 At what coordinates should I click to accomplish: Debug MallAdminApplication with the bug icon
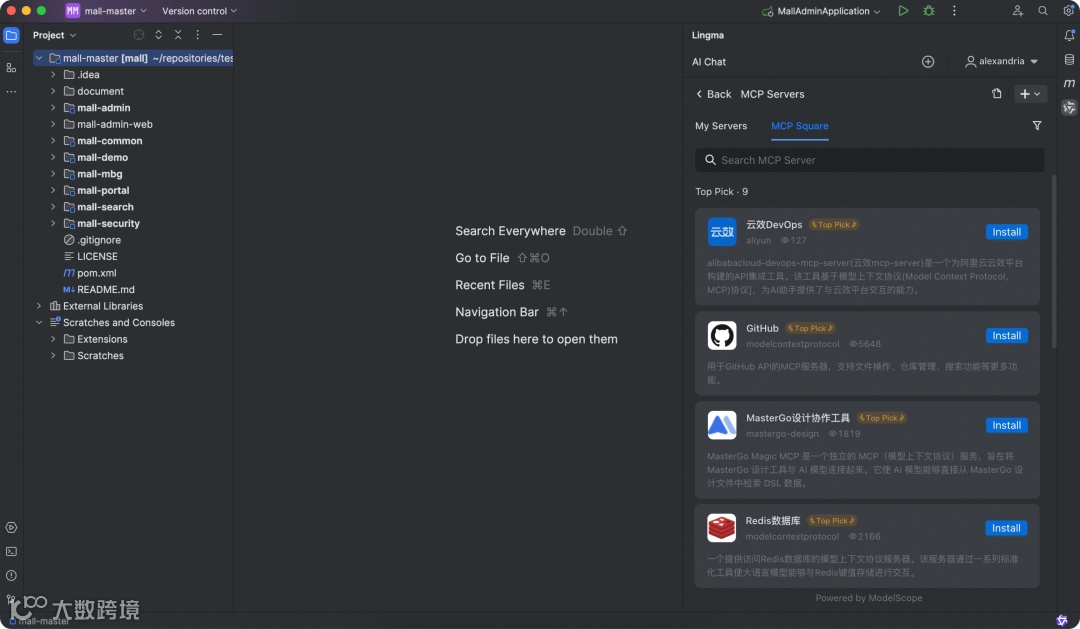928,11
